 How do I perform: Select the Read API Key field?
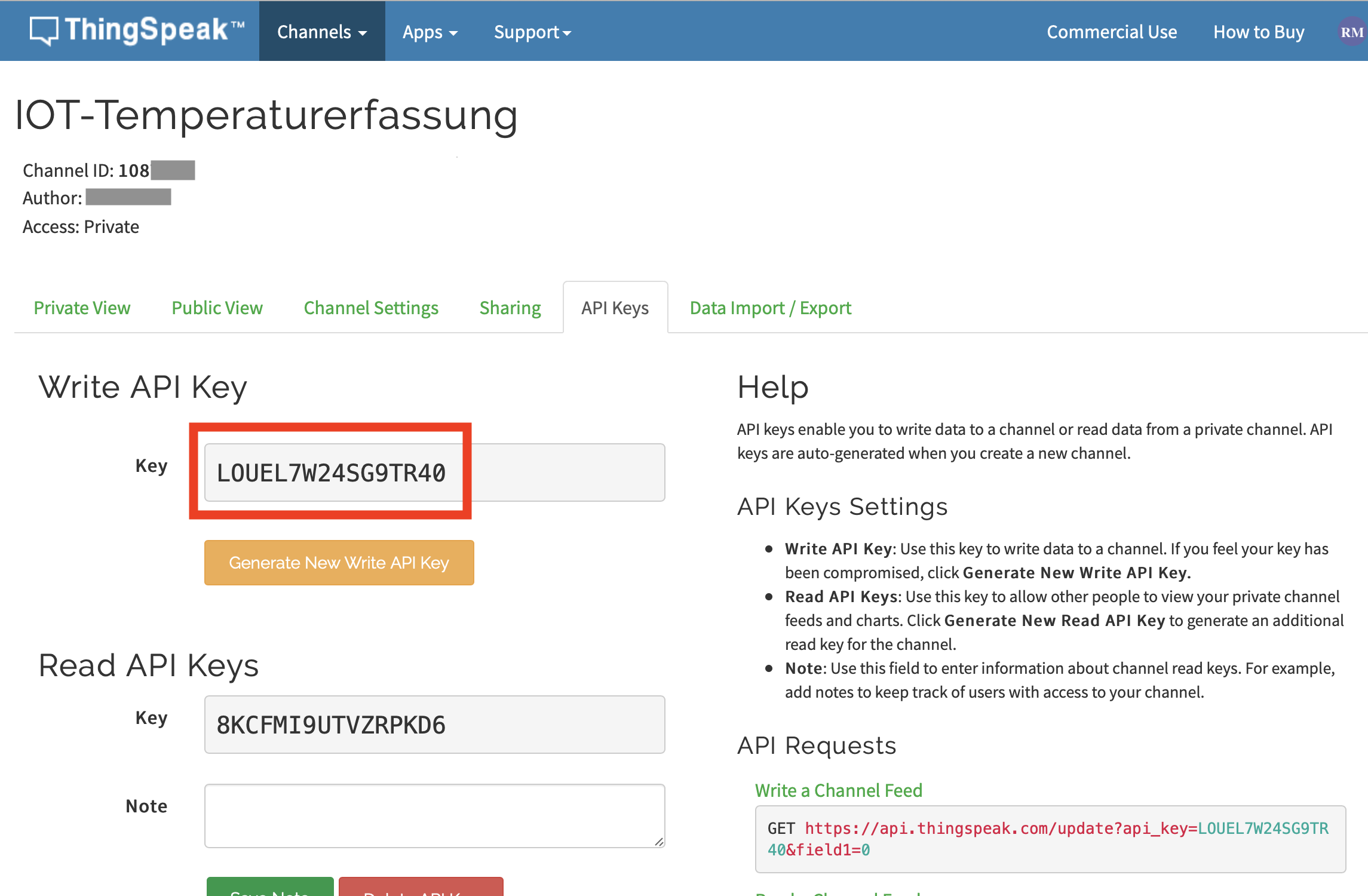[x=434, y=724]
